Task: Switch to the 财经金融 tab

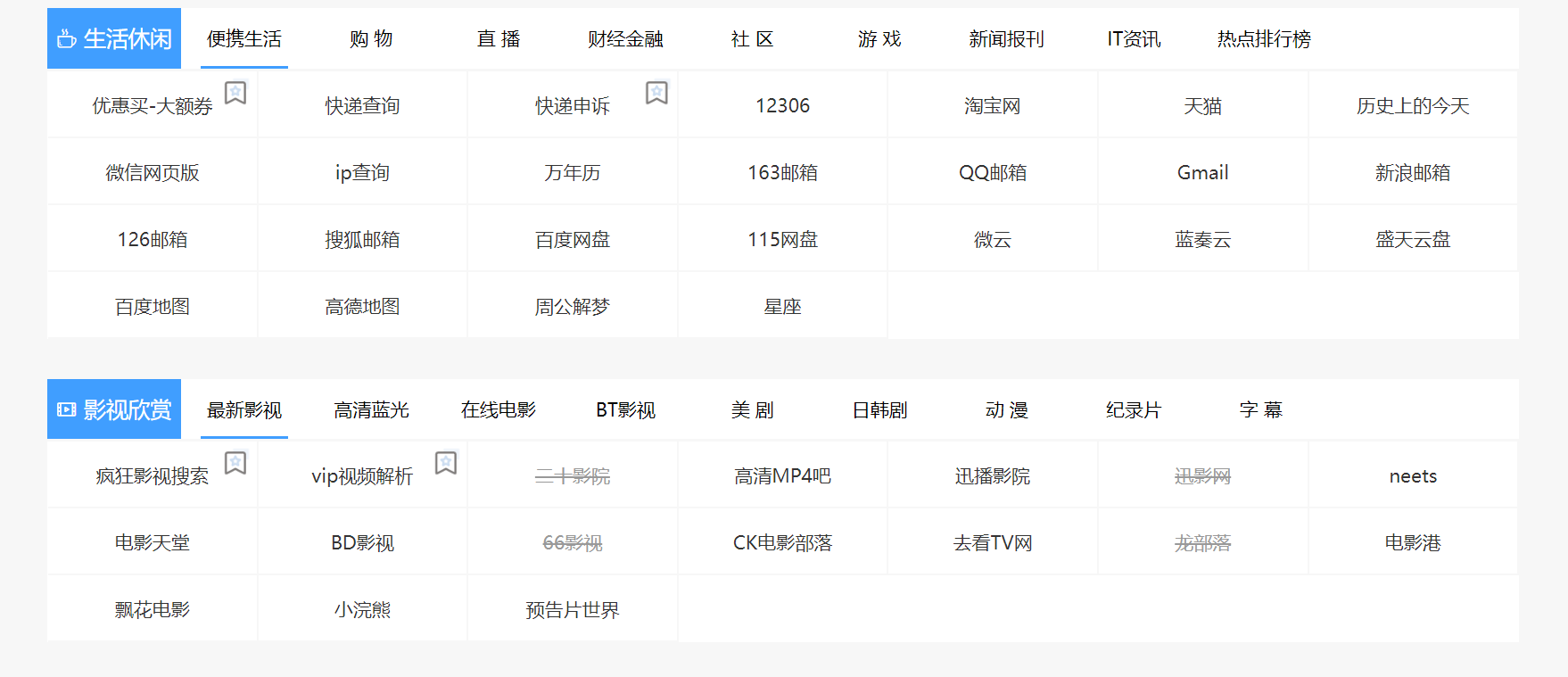Action: [x=625, y=39]
